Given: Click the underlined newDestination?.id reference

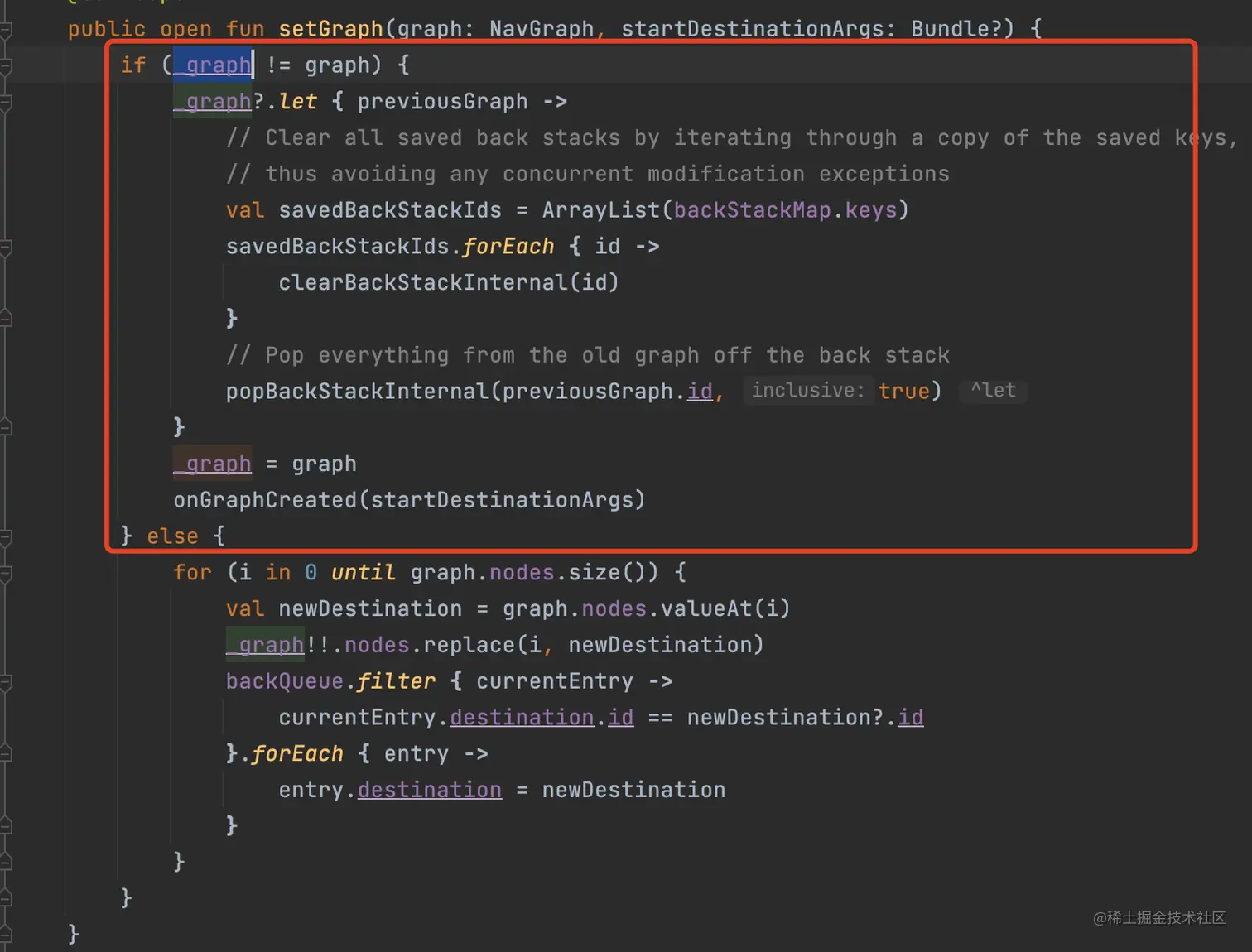Looking at the screenshot, I should 911,717.
